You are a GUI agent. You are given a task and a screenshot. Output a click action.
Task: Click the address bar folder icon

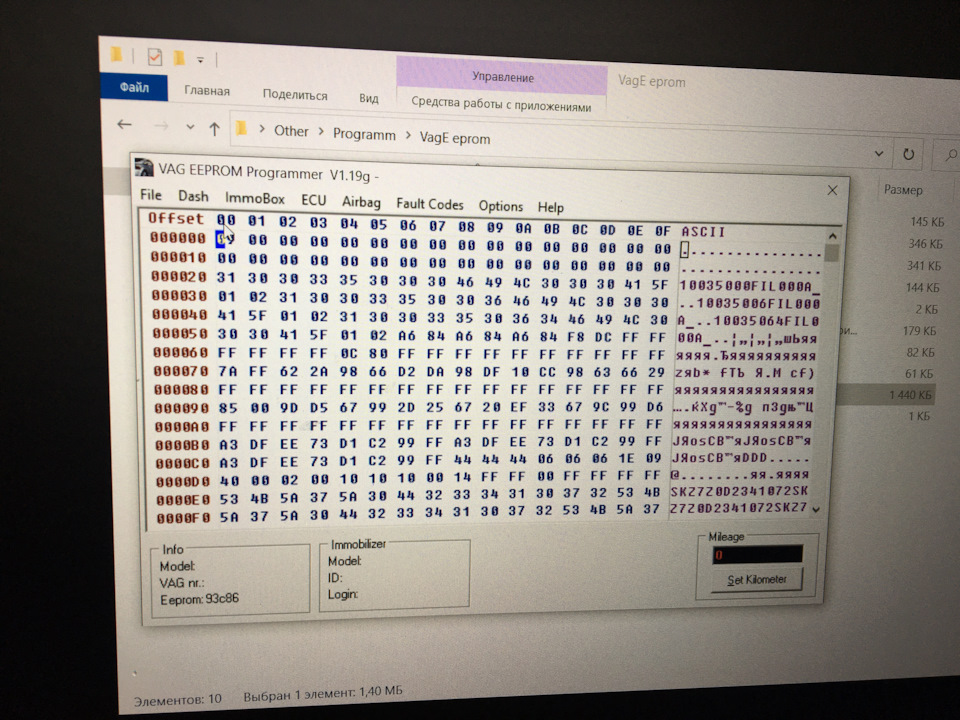[x=241, y=128]
